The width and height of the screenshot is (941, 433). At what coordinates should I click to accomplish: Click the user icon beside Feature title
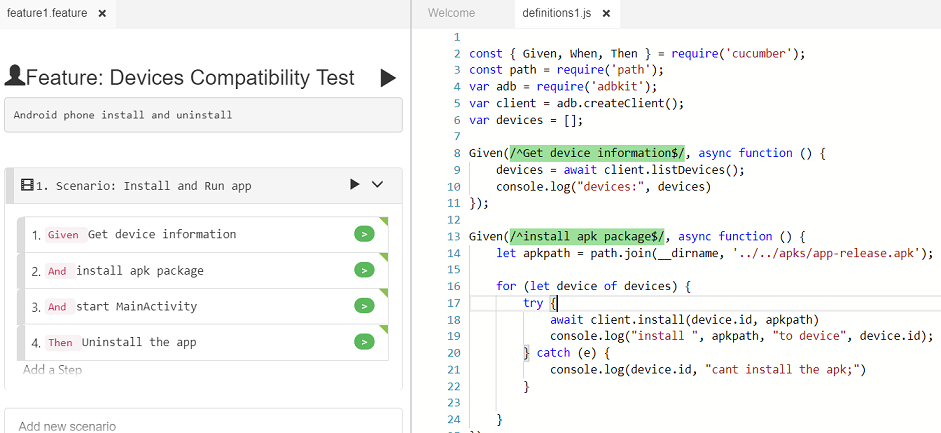click(15, 76)
